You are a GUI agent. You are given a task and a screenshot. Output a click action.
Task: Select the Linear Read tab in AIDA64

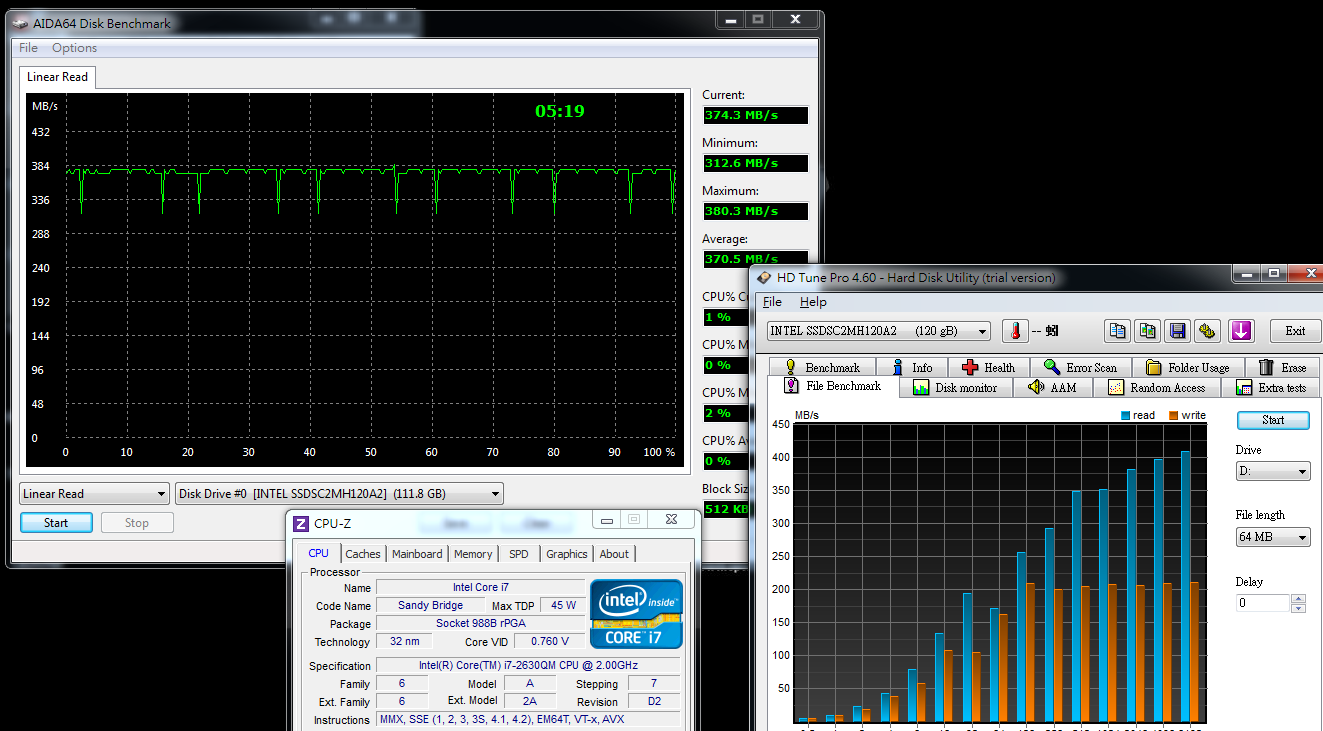[57, 77]
